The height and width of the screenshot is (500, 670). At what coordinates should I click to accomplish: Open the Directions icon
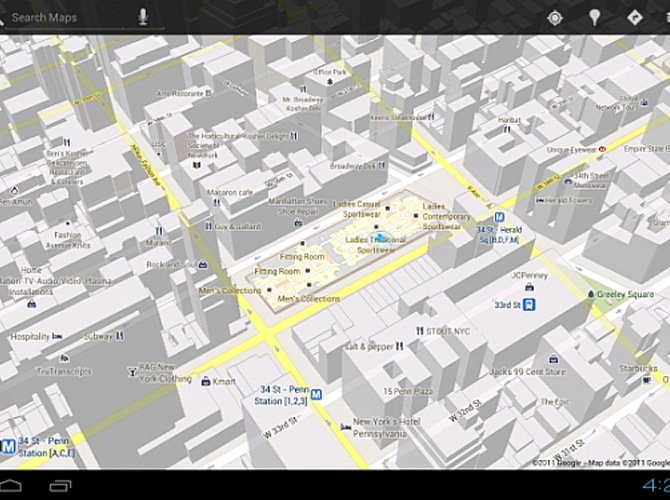click(x=635, y=18)
